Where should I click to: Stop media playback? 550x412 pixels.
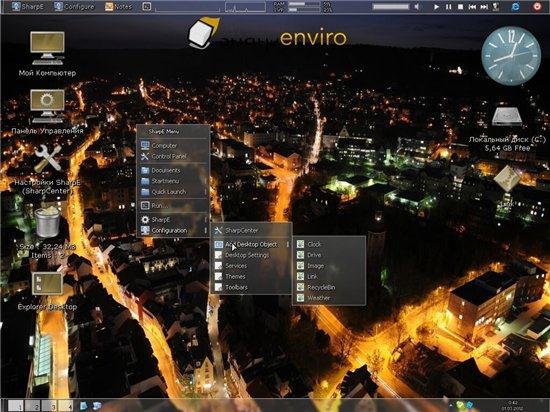coord(461,7)
